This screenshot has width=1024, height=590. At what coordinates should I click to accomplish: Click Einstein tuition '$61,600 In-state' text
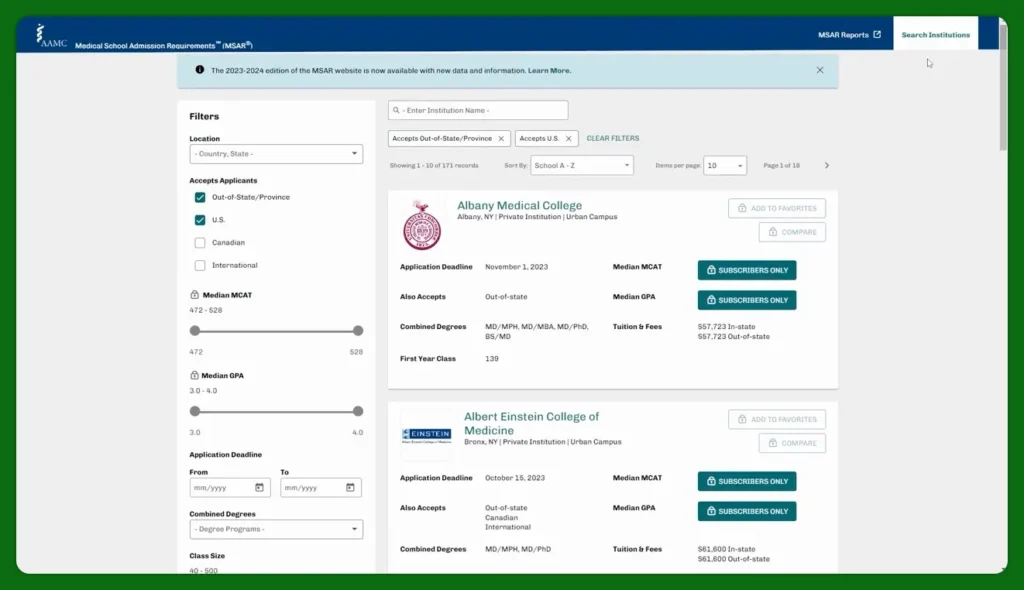726,549
